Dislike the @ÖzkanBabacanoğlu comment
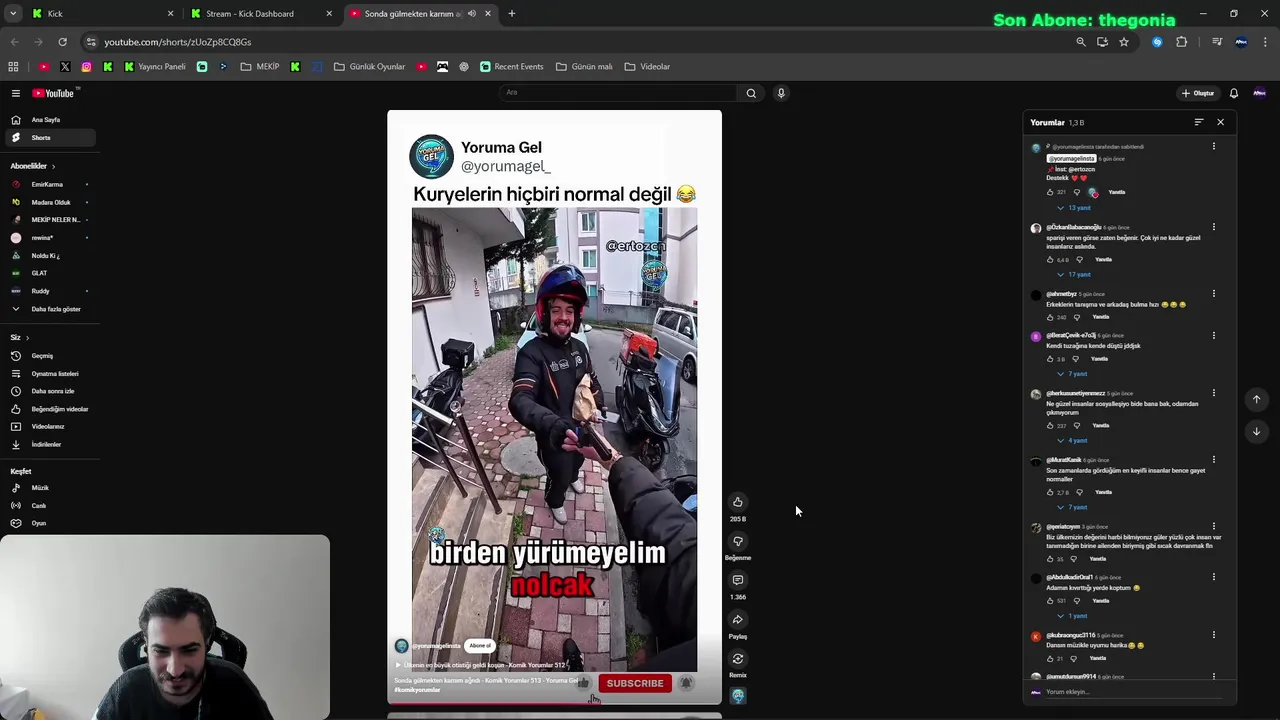This screenshot has width=1280, height=720. click(1078, 260)
